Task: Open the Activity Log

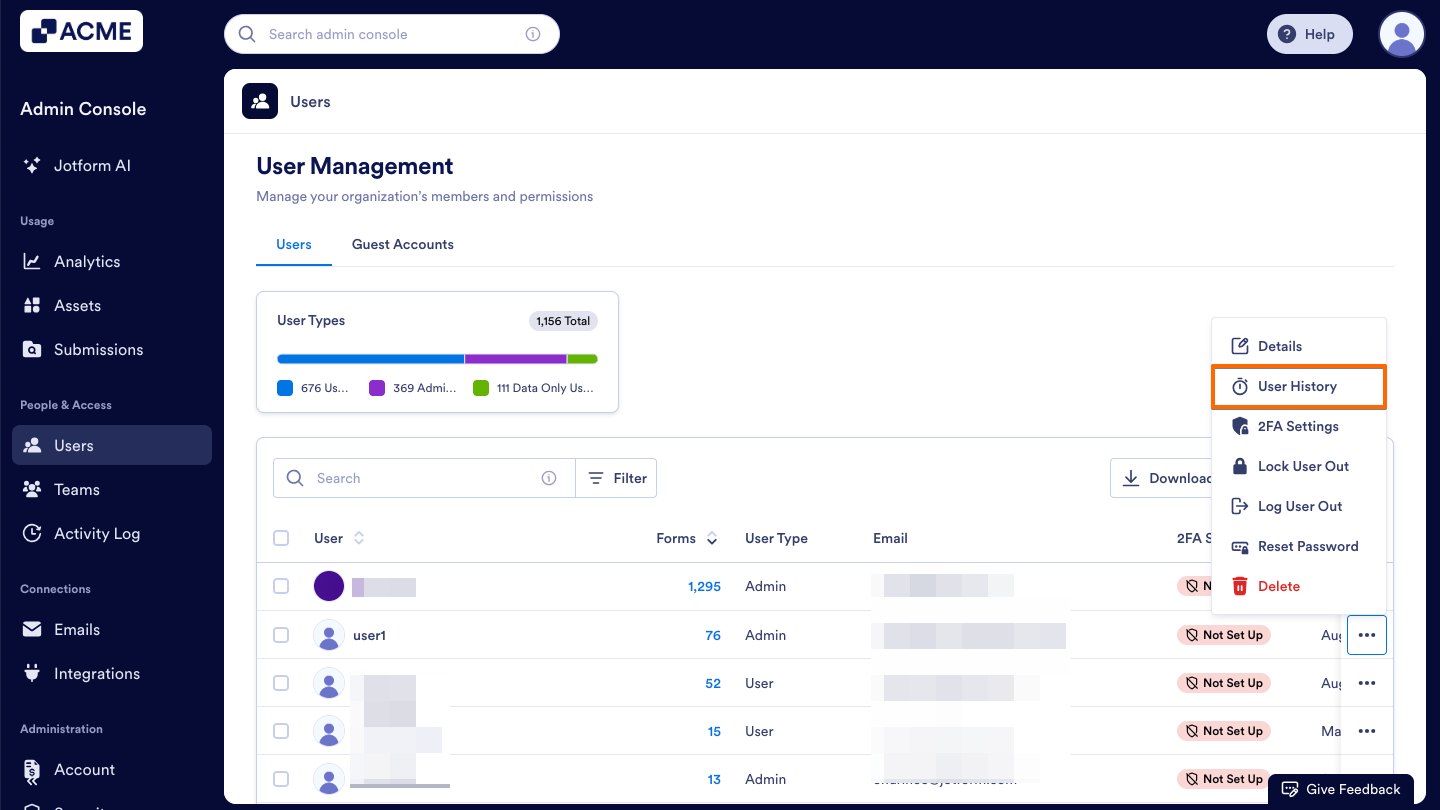Action: pyautogui.click(x=94, y=533)
